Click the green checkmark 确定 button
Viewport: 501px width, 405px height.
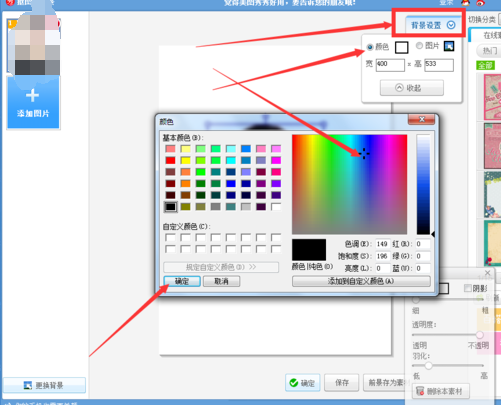coord(302,383)
